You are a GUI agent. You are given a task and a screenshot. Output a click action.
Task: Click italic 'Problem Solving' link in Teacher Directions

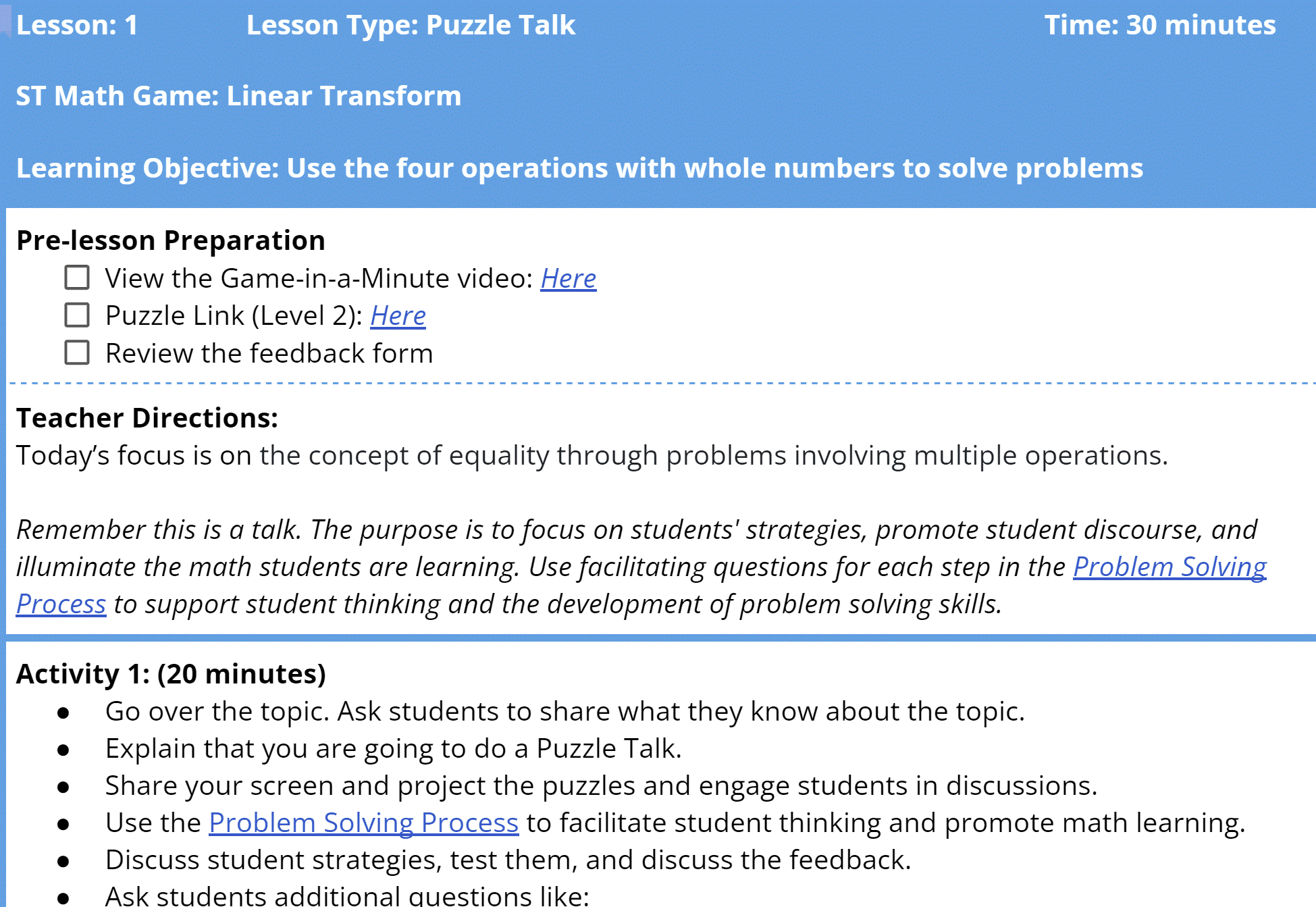pyautogui.click(x=1169, y=567)
